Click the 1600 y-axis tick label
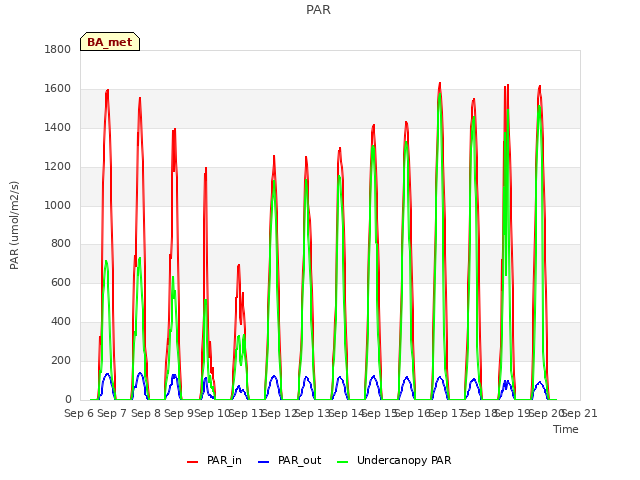Viewport: 640px width, 480px height. coord(58,89)
